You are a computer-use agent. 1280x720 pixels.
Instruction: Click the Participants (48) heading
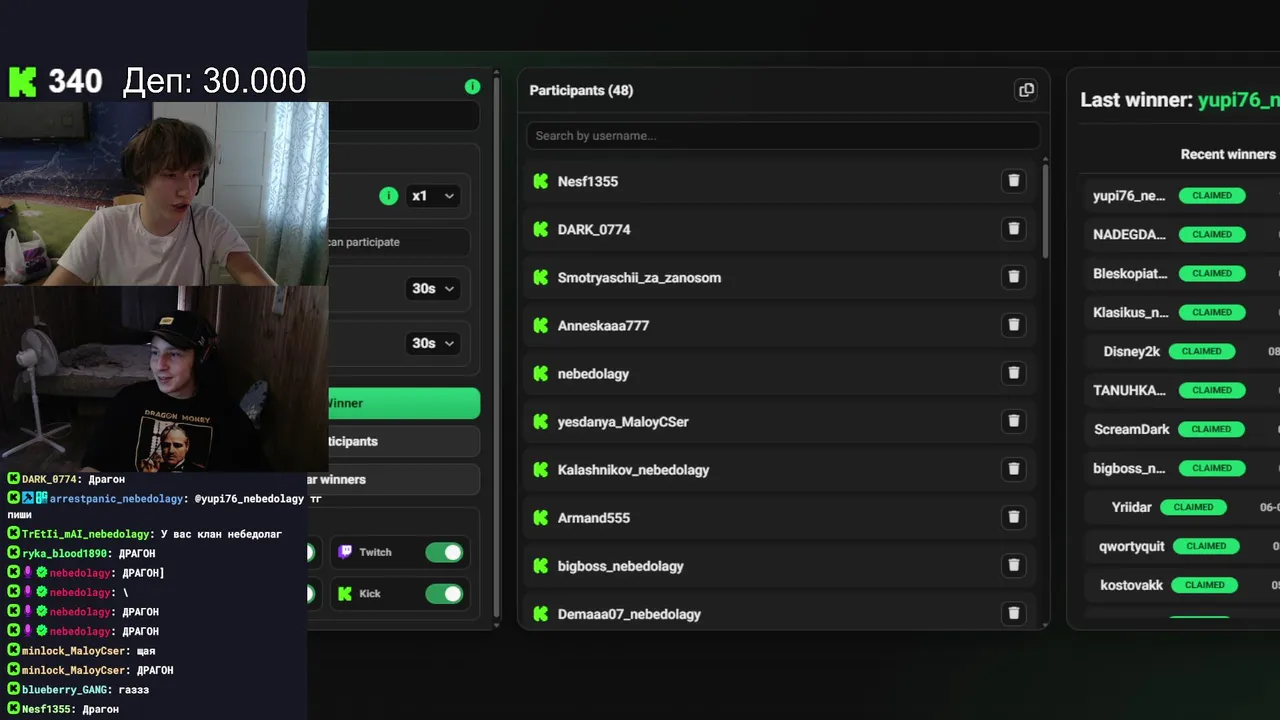click(x=581, y=90)
